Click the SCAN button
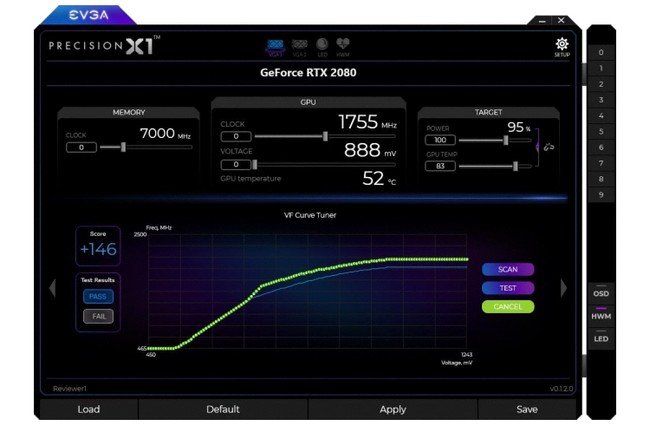 pos(508,269)
